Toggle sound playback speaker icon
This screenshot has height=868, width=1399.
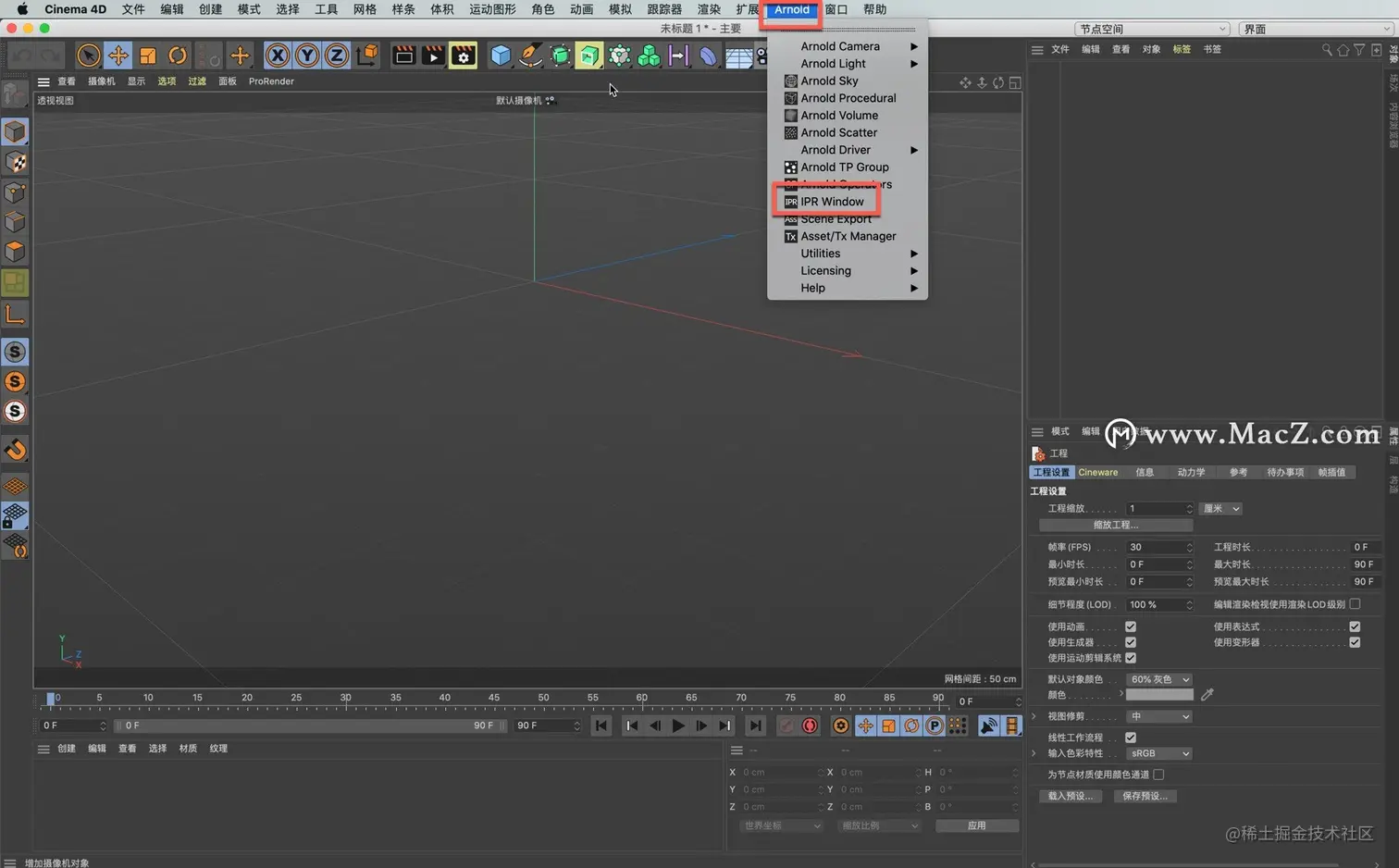click(988, 725)
